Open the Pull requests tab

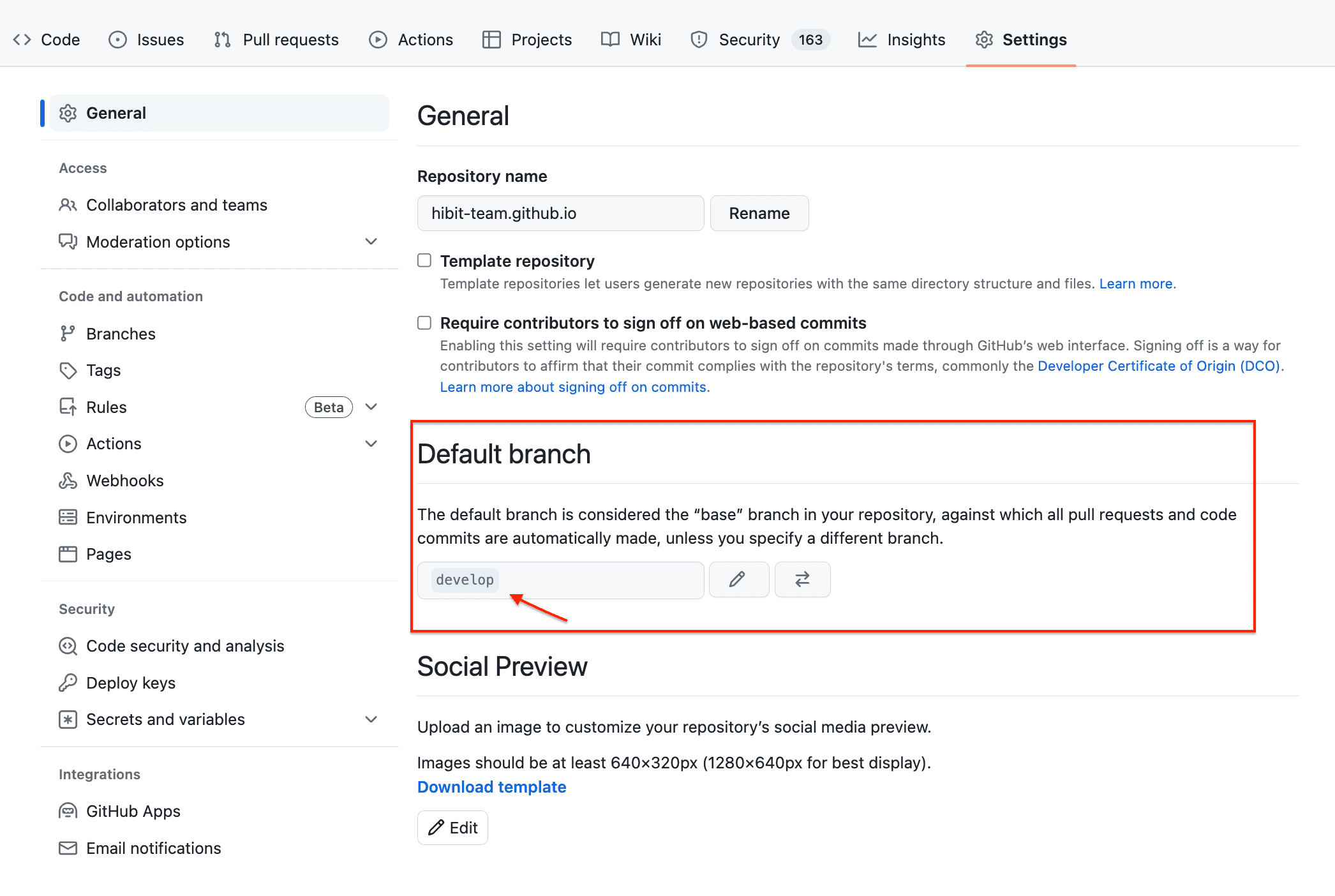[x=276, y=40]
